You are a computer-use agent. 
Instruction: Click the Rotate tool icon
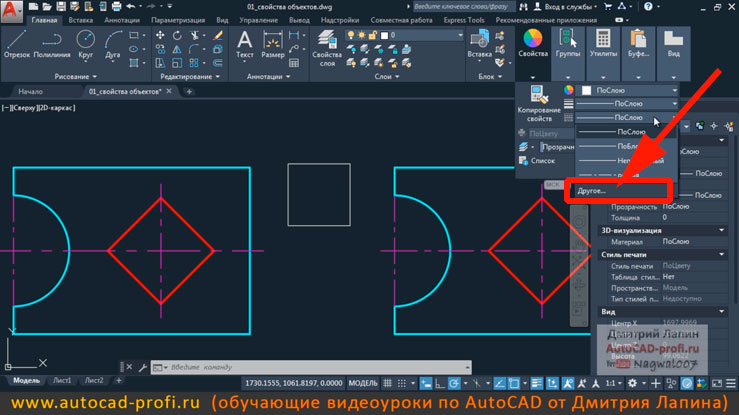pos(177,35)
